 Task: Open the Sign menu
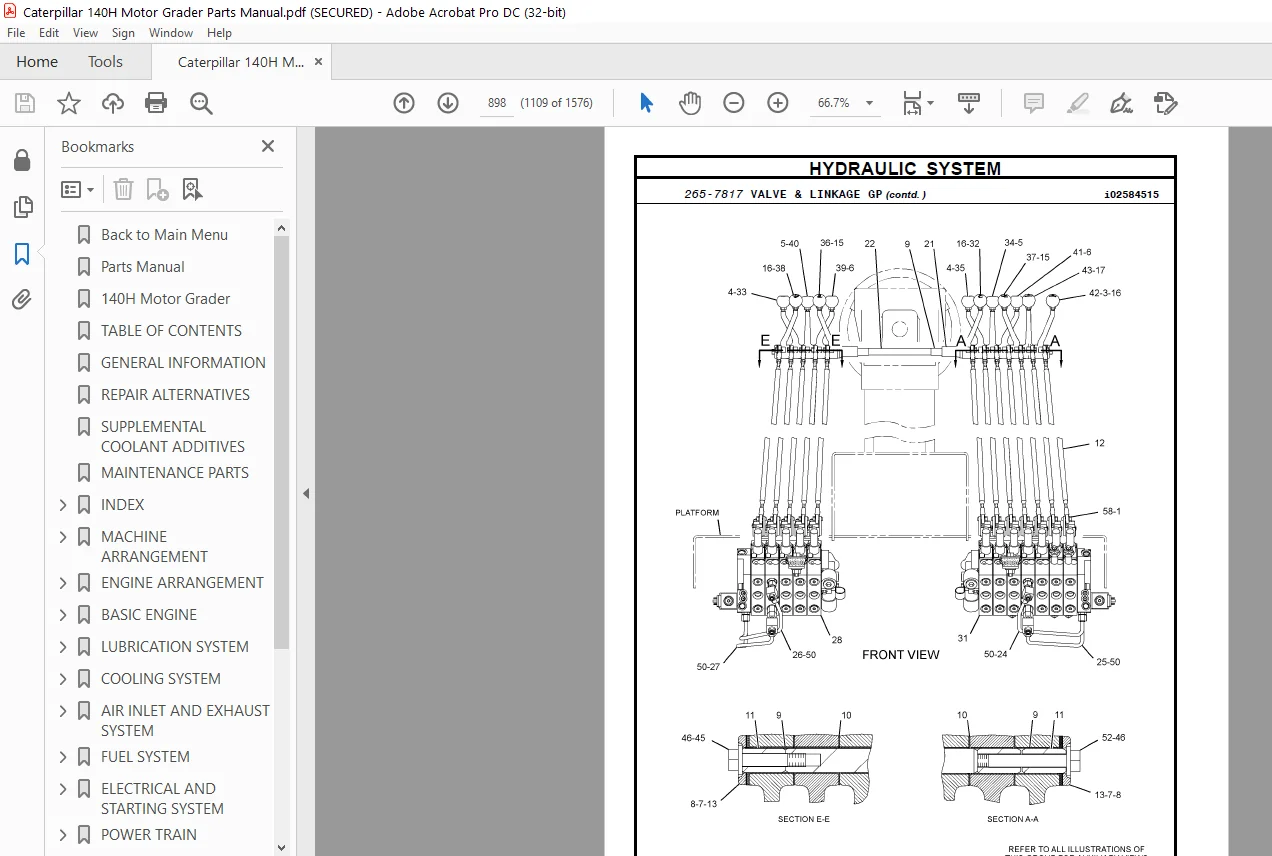click(123, 33)
